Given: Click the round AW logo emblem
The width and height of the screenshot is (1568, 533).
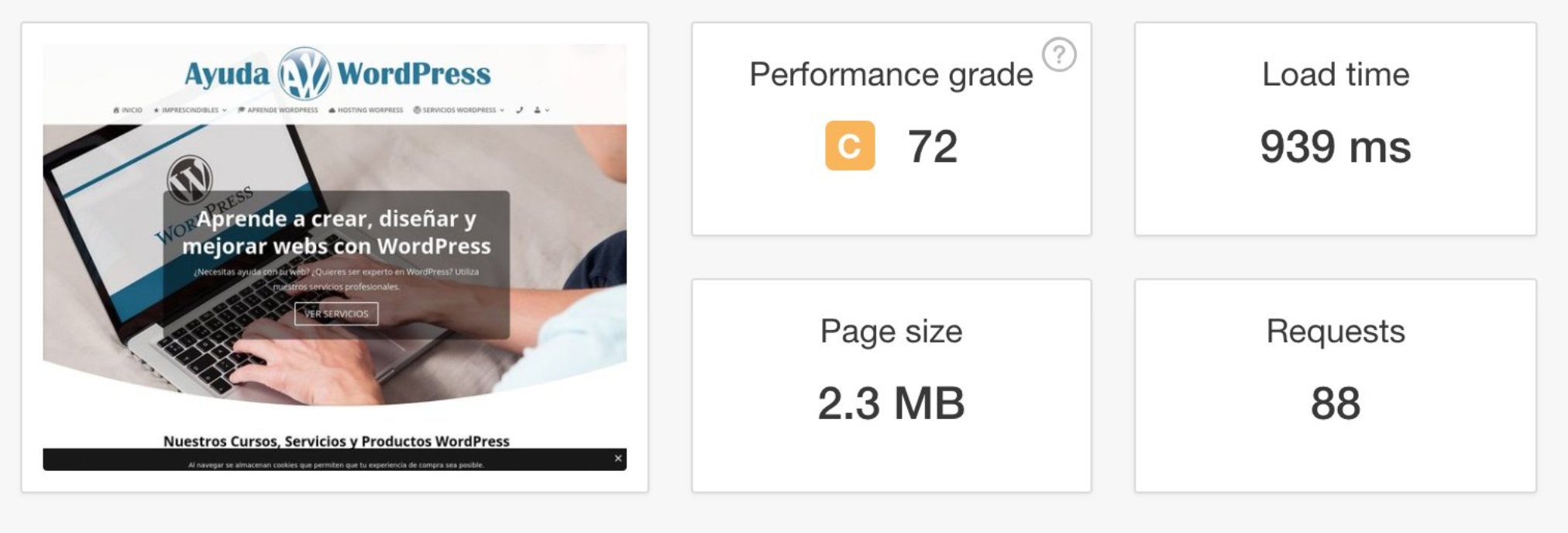Looking at the screenshot, I should tap(304, 74).
